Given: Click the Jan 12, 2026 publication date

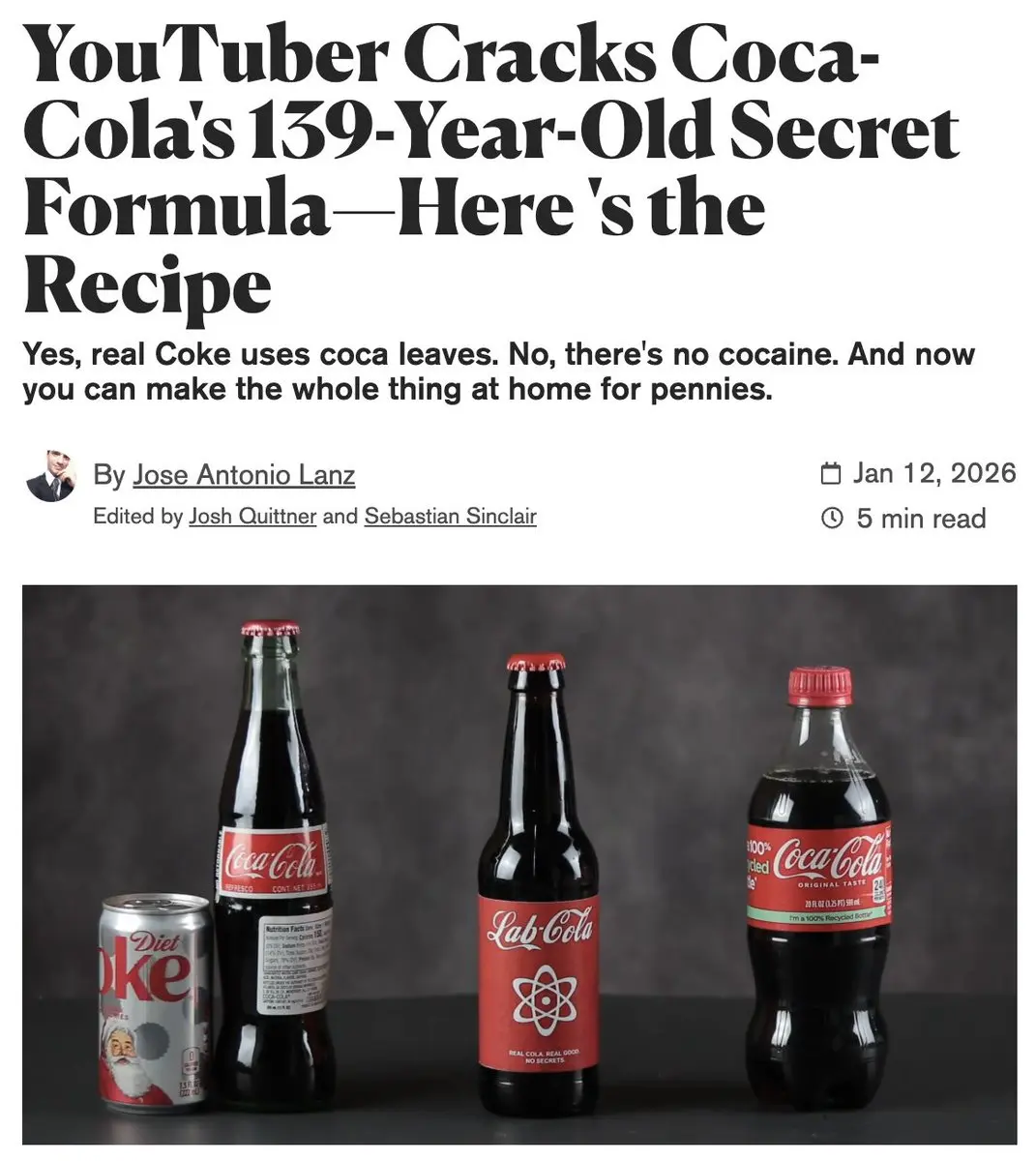Looking at the screenshot, I should coord(934,473).
